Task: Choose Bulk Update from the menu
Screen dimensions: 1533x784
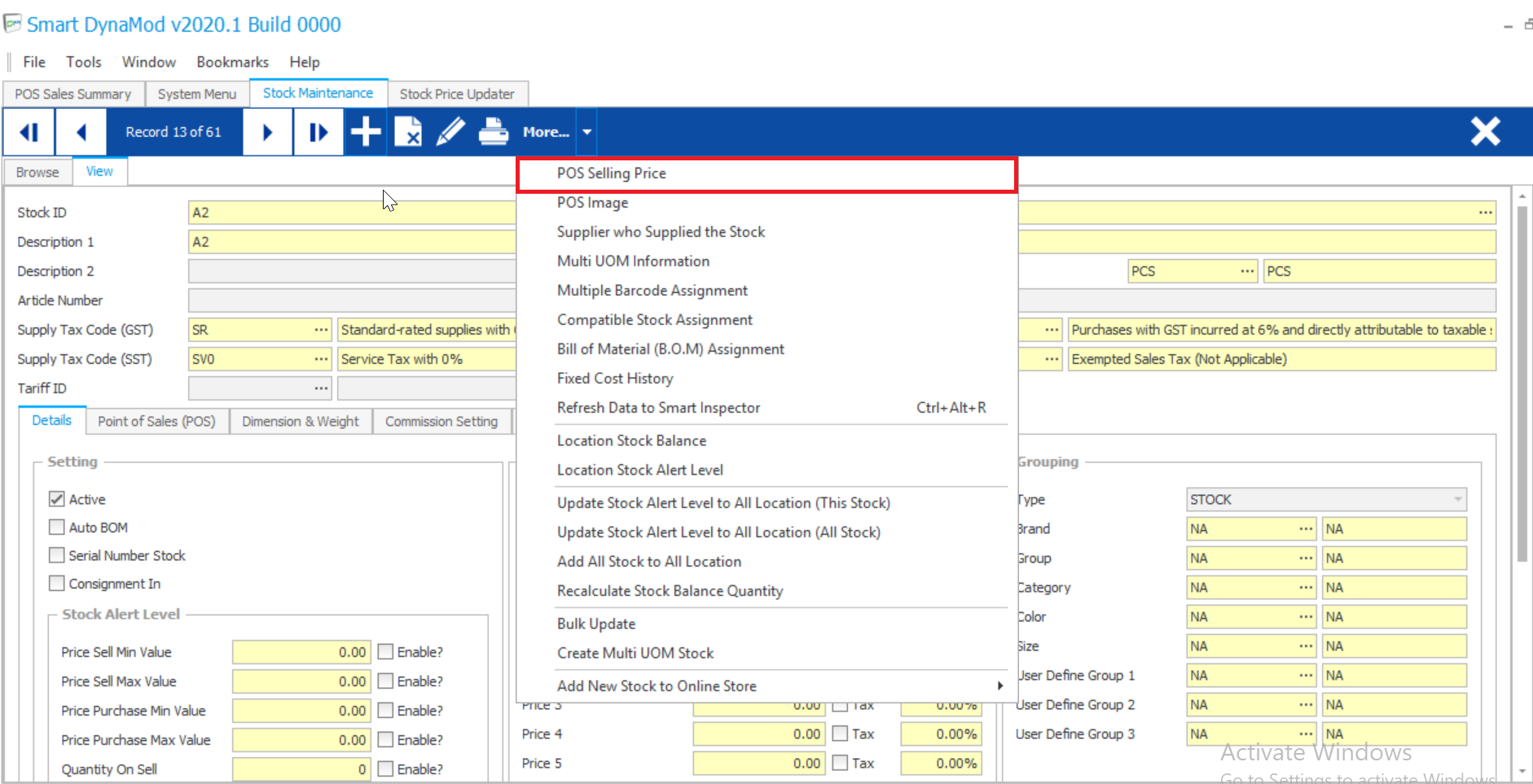Action: point(766,624)
